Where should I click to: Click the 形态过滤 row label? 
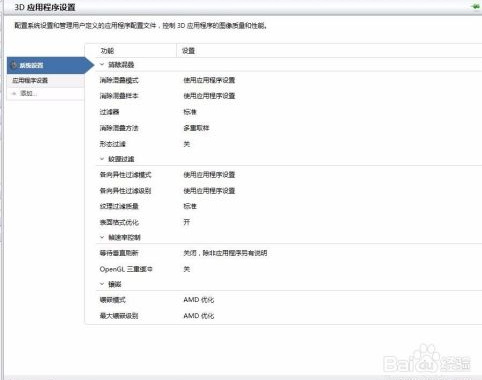pos(112,144)
